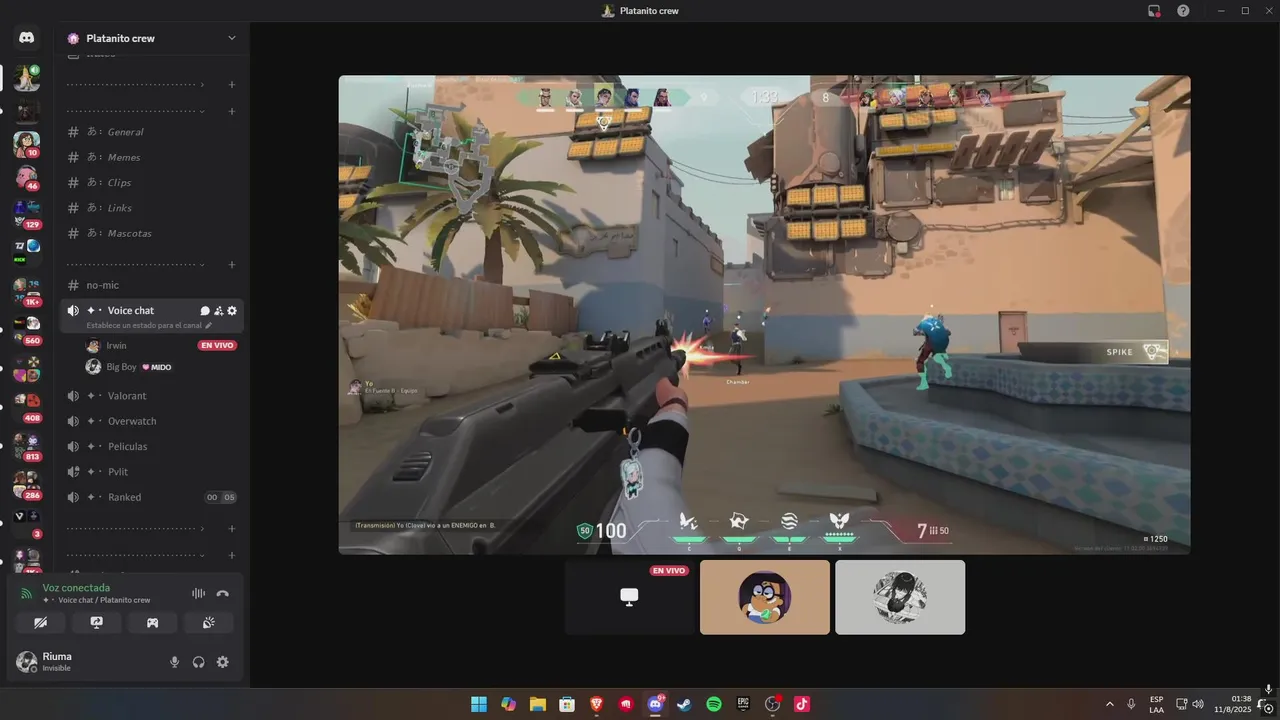The width and height of the screenshot is (1280, 720).
Task: Select the gray participant tile
Action: (x=900, y=597)
